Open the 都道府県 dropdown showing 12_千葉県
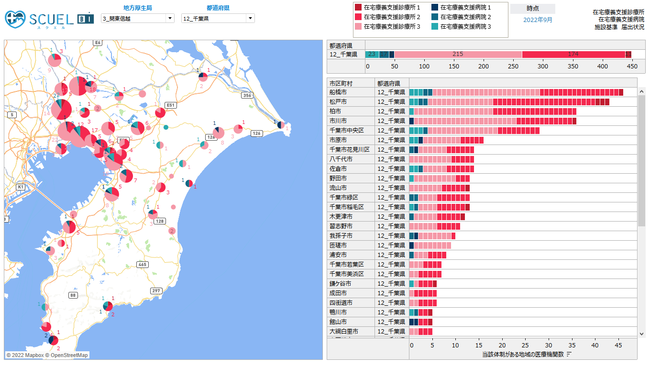This screenshot has width=650, height=368. [218, 18]
